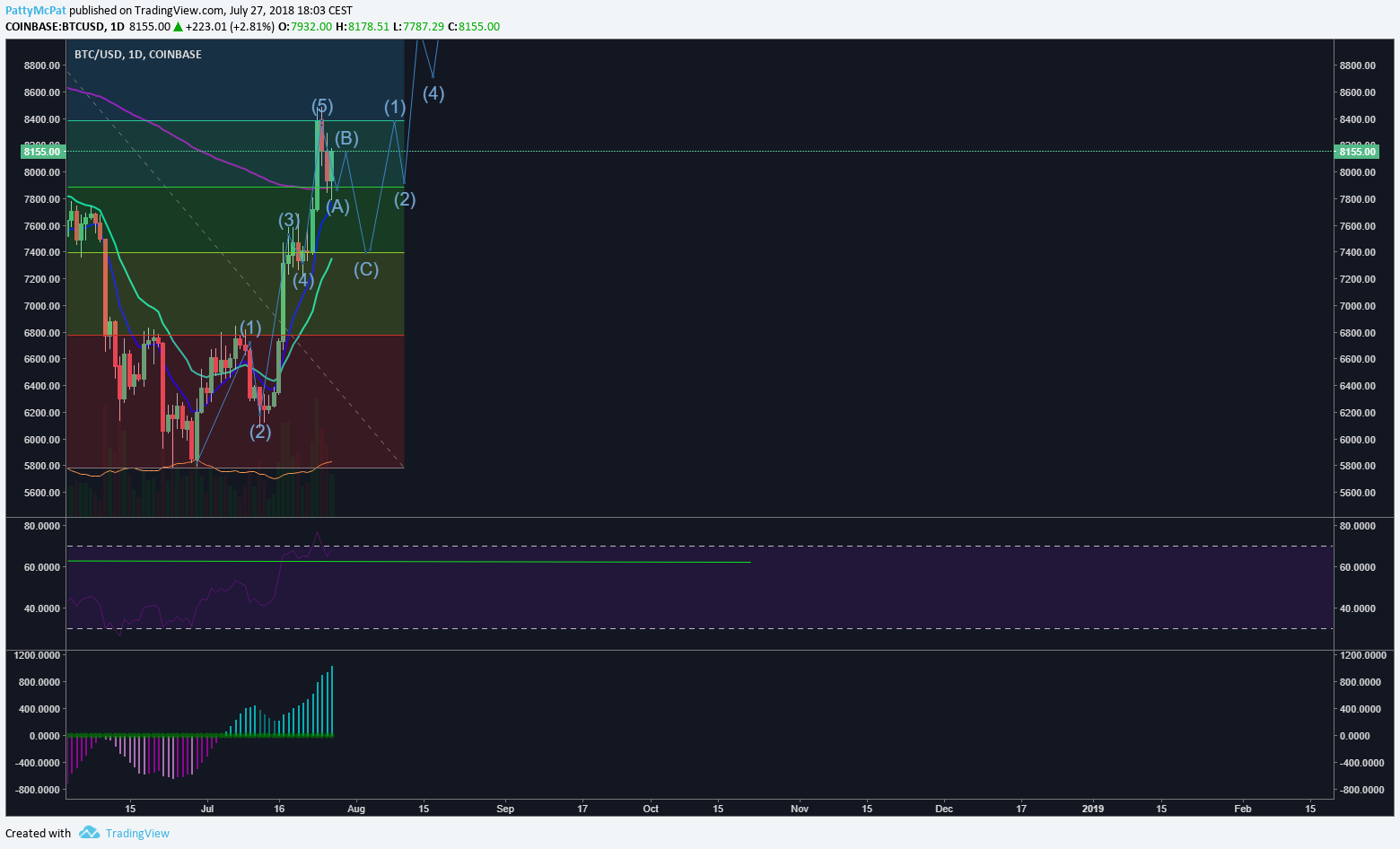The height and width of the screenshot is (849, 1400).
Task: Select the (A) correction wave label
Action: click(x=337, y=206)
